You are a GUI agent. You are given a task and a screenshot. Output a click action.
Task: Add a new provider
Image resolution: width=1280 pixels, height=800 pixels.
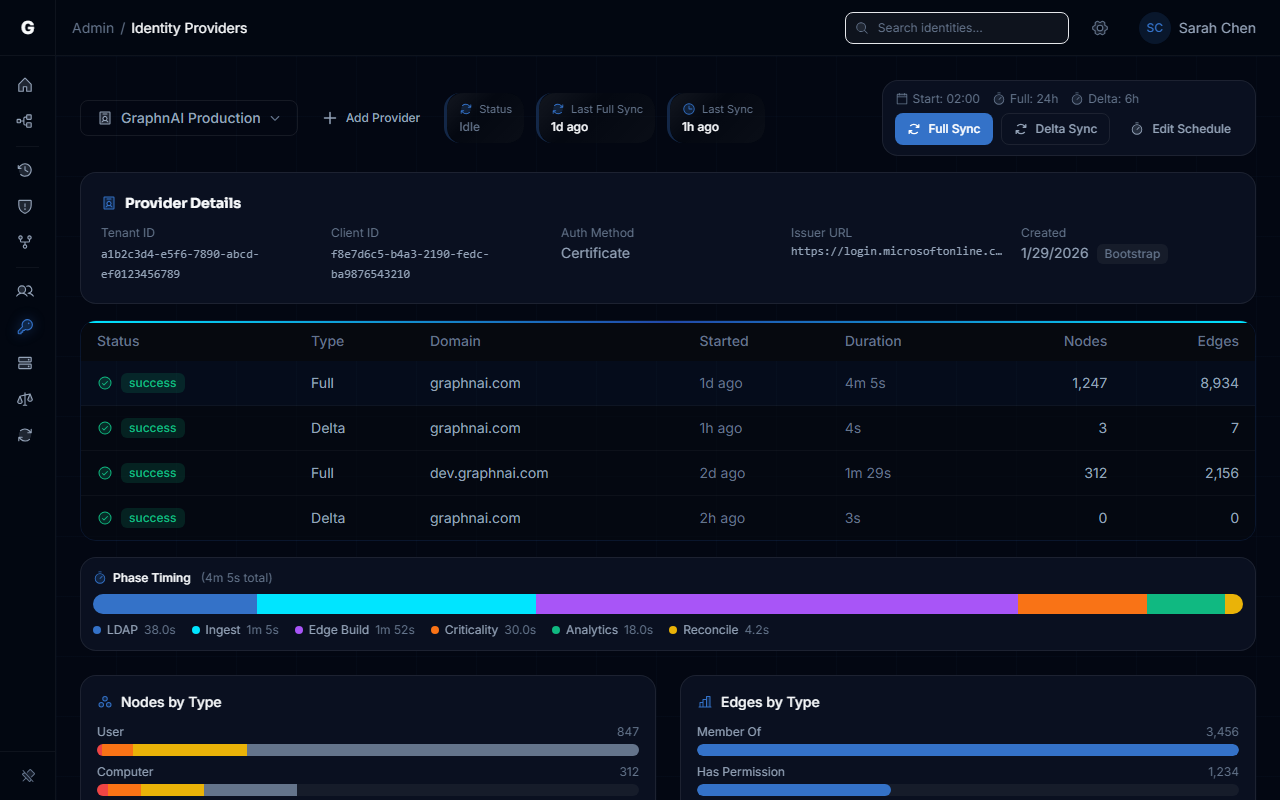tap(371, 117)
